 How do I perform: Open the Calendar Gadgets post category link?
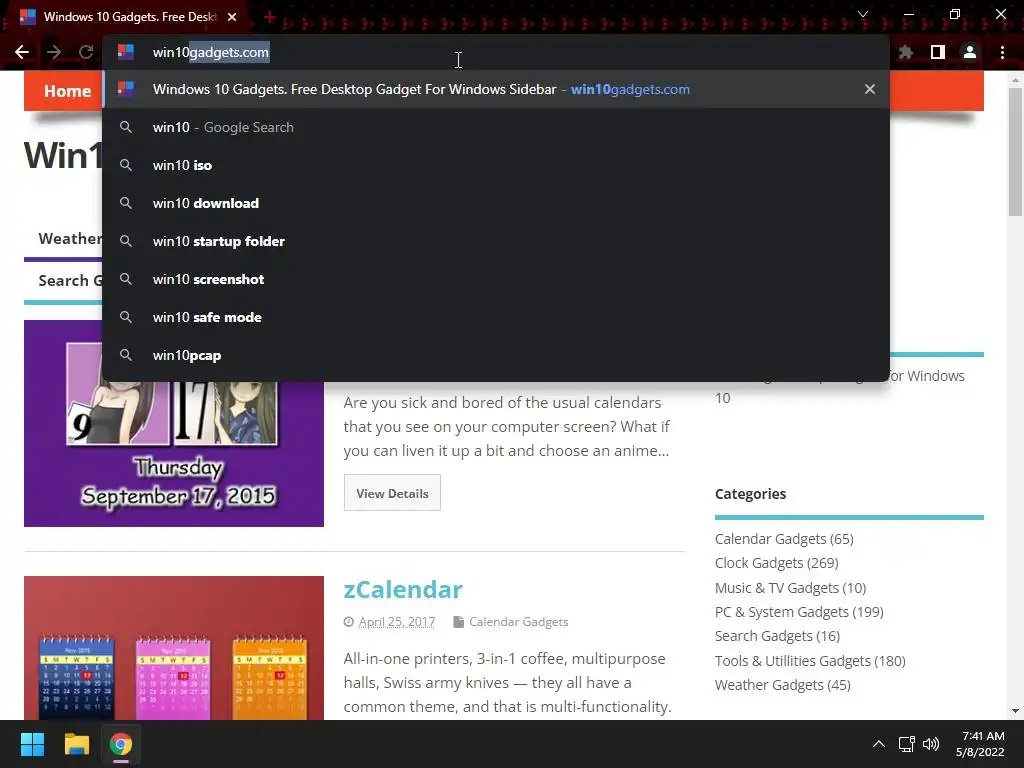pos(519,622)
